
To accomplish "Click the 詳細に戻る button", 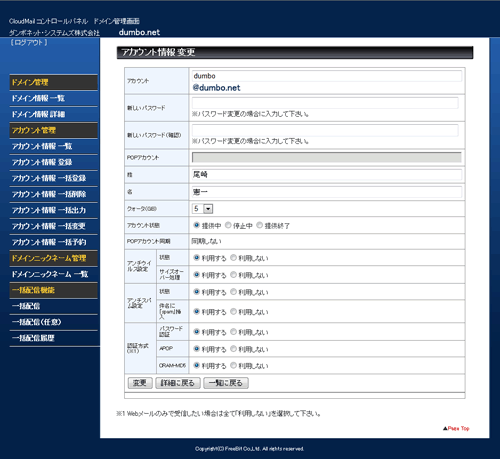I will 178,383.
